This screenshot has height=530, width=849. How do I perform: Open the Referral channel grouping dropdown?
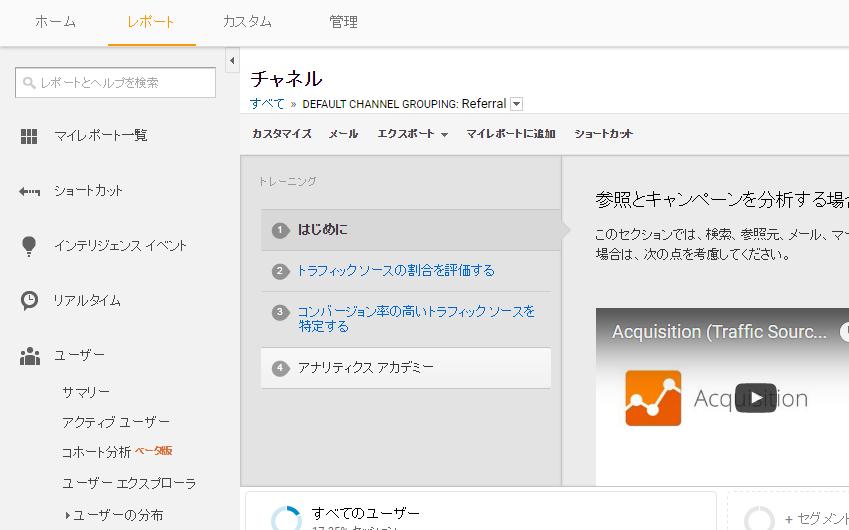click(517, 104)
